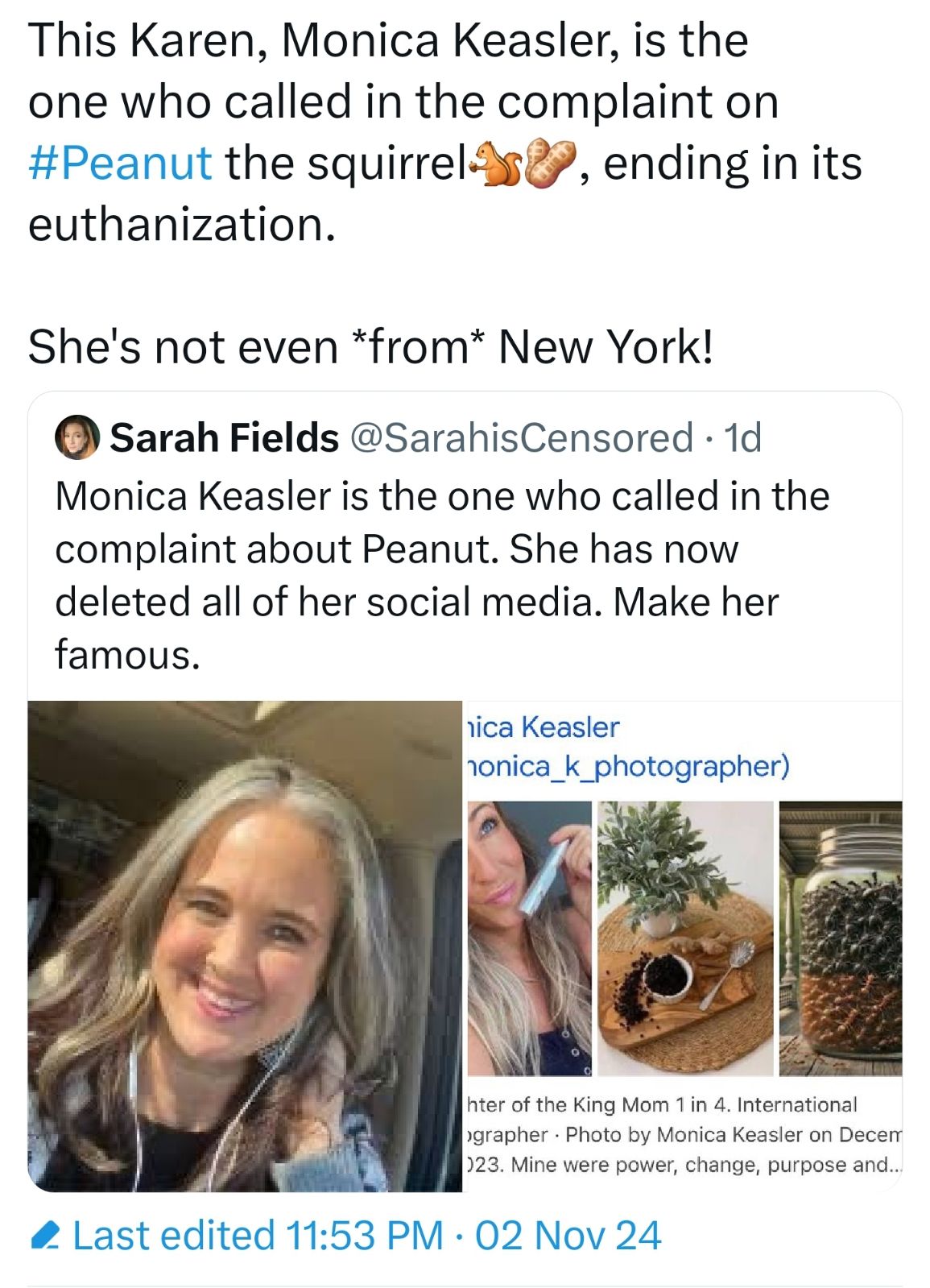Click the search result description snippet

(683, 1134)
